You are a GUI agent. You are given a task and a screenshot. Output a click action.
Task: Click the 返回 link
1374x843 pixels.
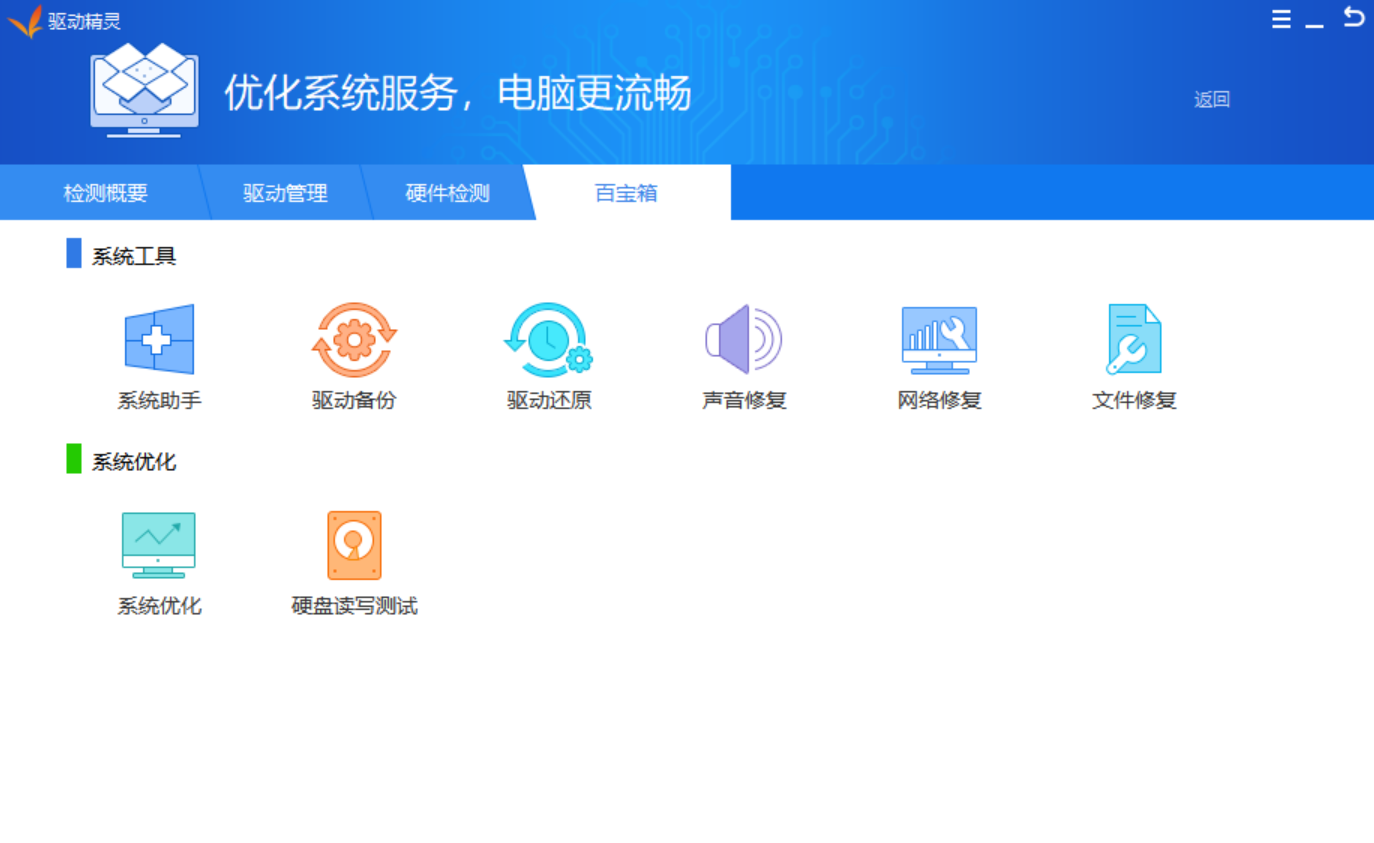click(1212, 100)
